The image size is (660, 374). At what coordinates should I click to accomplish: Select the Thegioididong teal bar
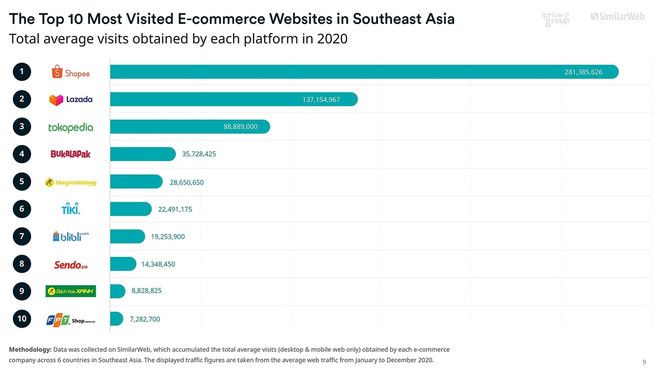[136, 182]
